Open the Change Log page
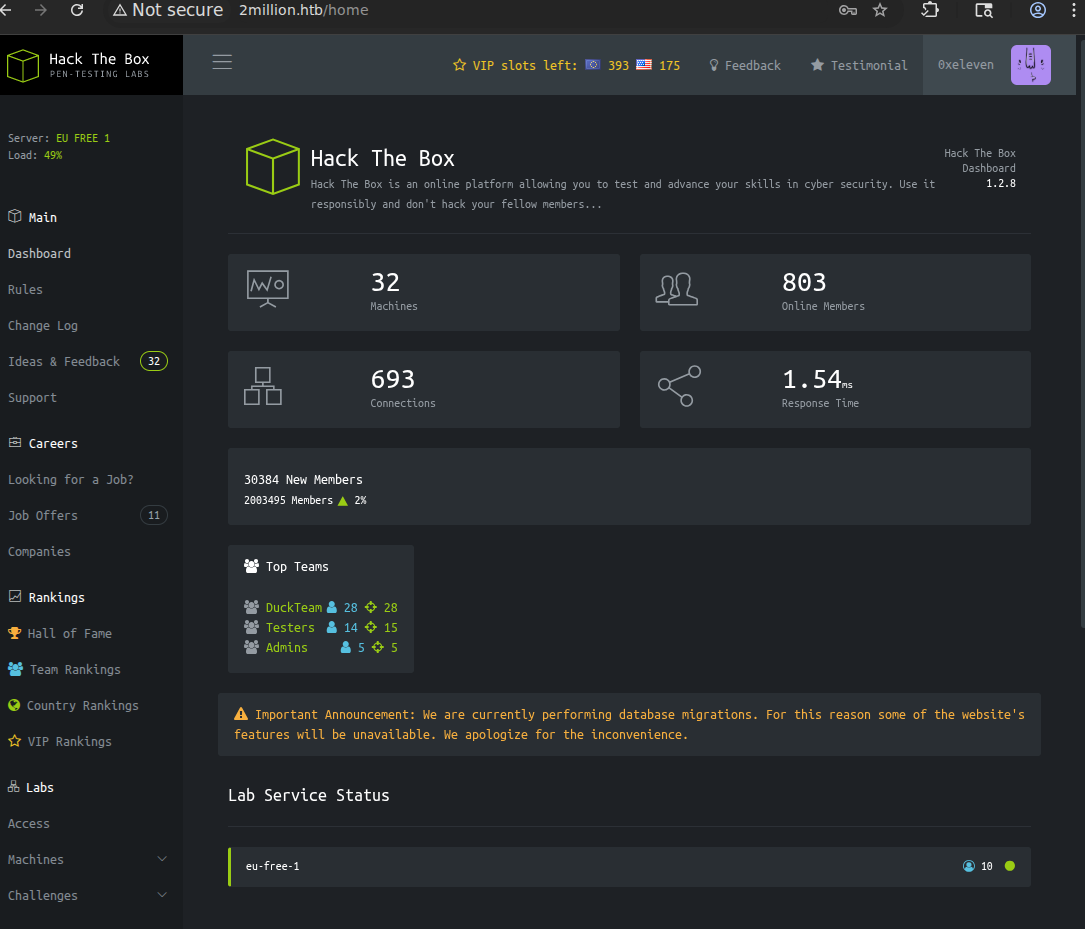 pyautogui.click(x=43, y=325)
